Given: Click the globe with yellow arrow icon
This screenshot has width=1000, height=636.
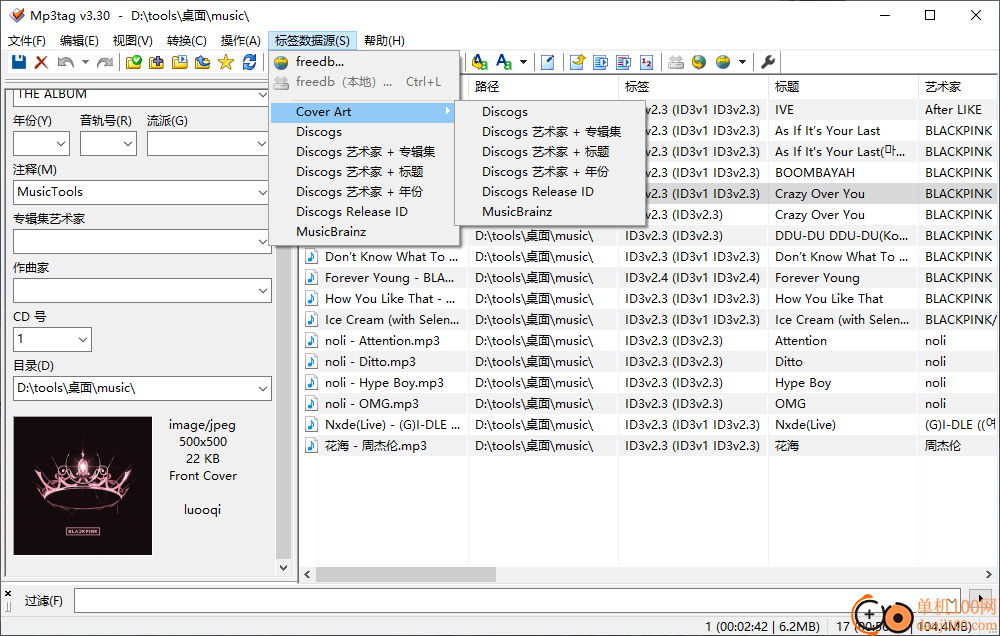Looking at the screenshot, I should coord(699,62).
